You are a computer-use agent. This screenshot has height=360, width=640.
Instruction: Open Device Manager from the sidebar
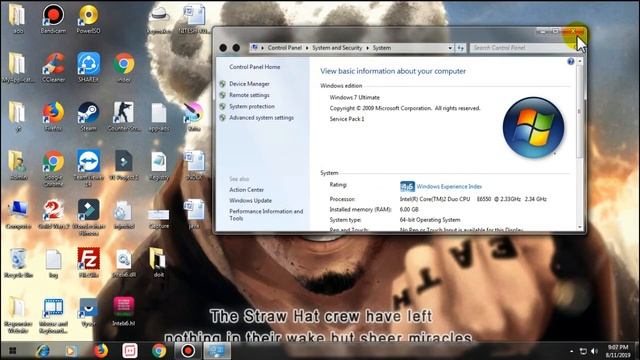tap(249, 84)
